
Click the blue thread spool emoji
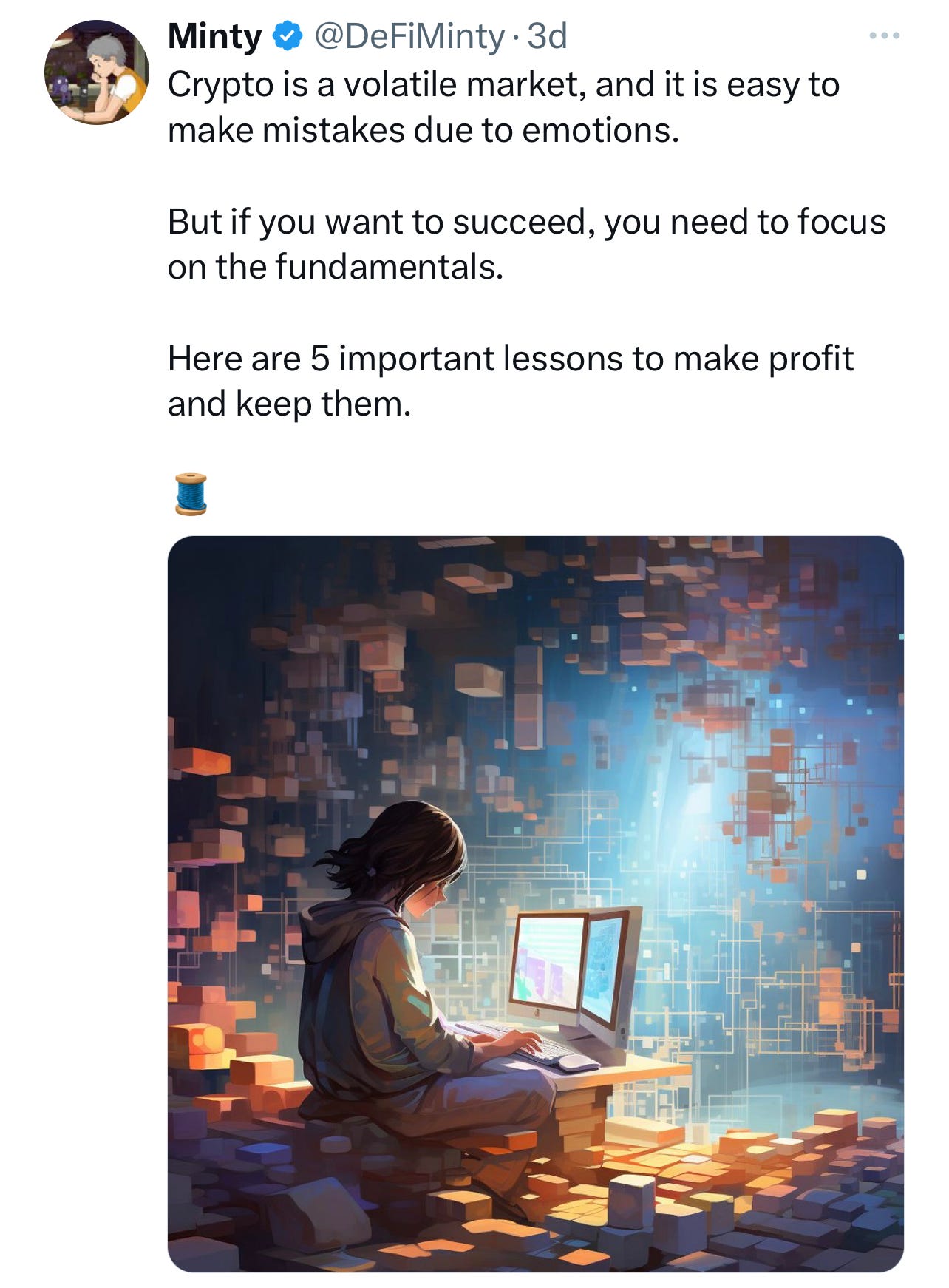(x=191, y=494)
